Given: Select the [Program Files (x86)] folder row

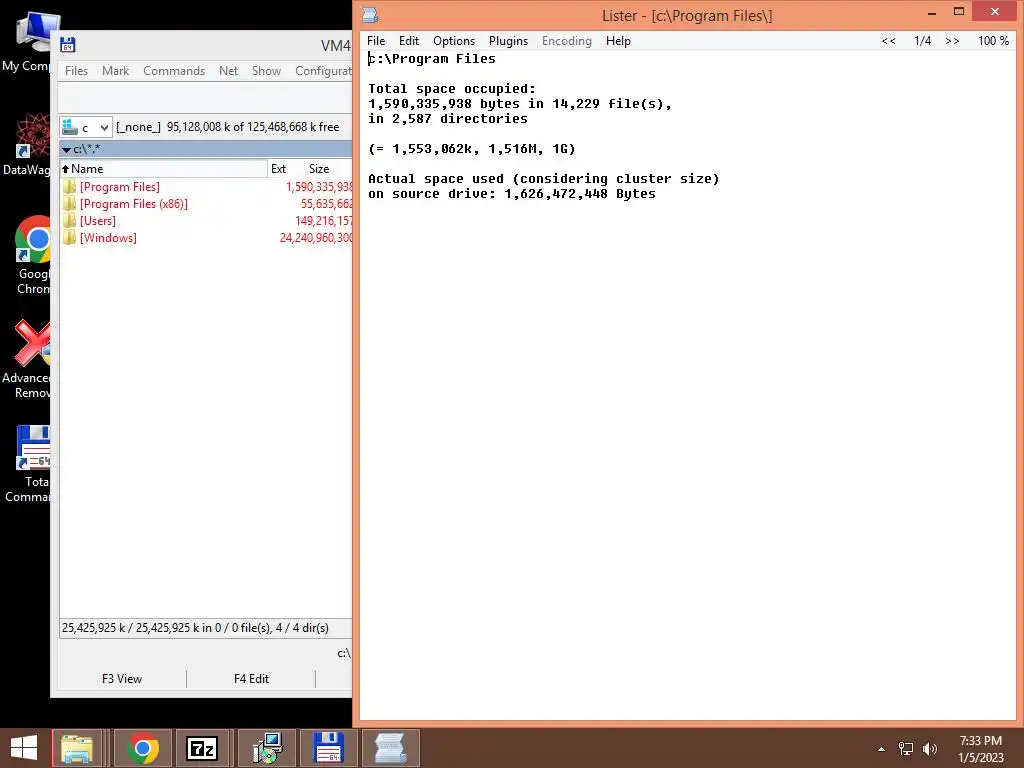Looking at the screenshot, I should click(x=206, y=204).
